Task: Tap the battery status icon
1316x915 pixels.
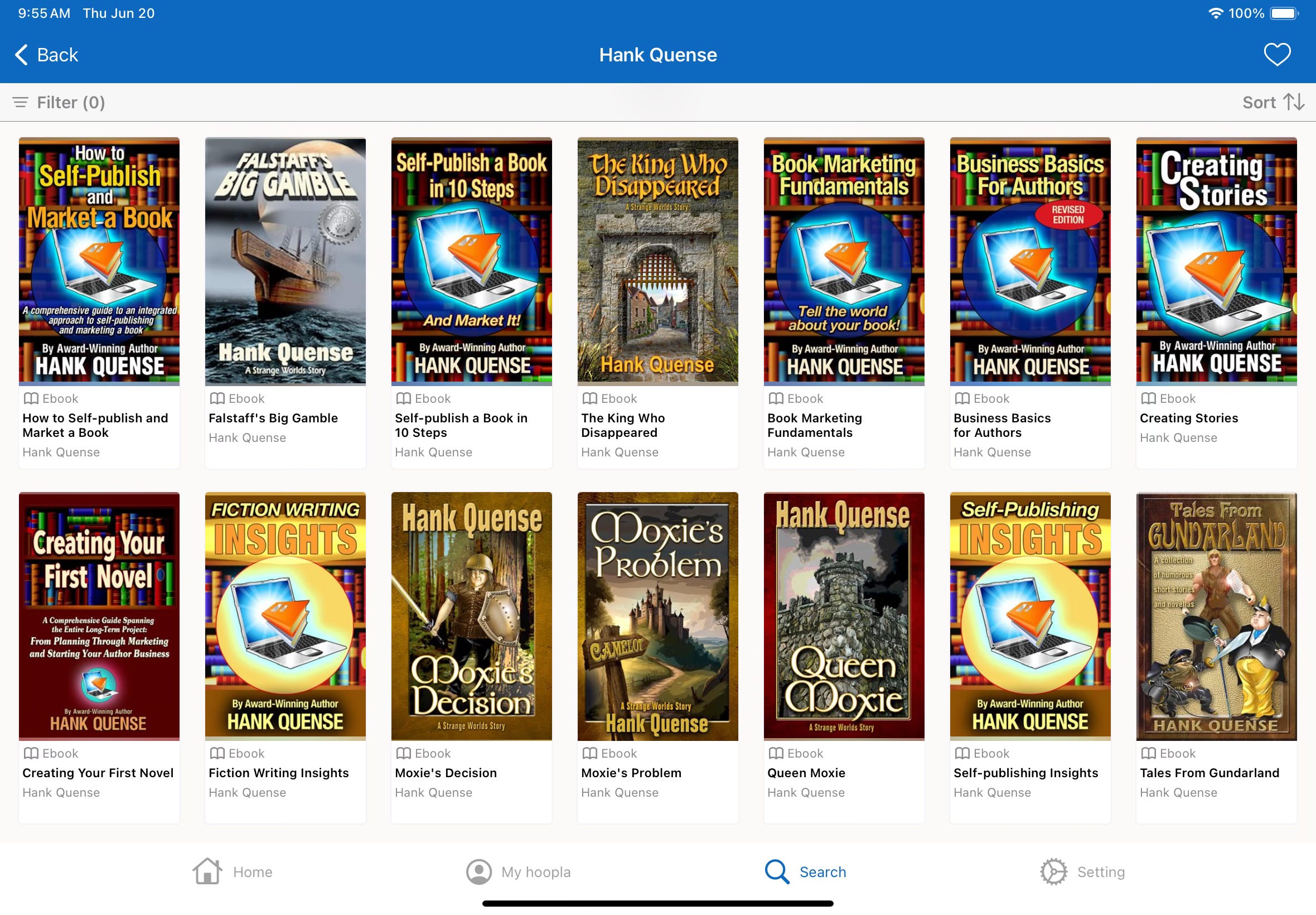Action: pos(1284,13)
